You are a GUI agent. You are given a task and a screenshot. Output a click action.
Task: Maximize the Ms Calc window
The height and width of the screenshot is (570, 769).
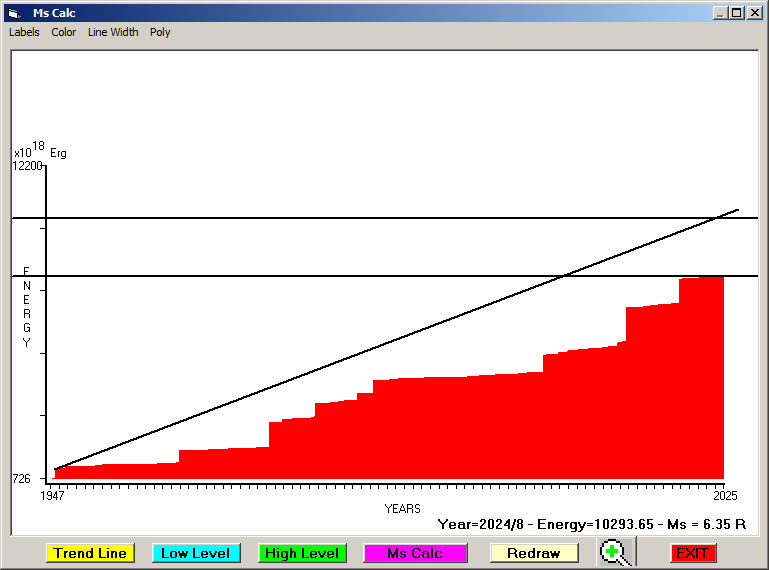pyautogui.click(x=736, y=13)
